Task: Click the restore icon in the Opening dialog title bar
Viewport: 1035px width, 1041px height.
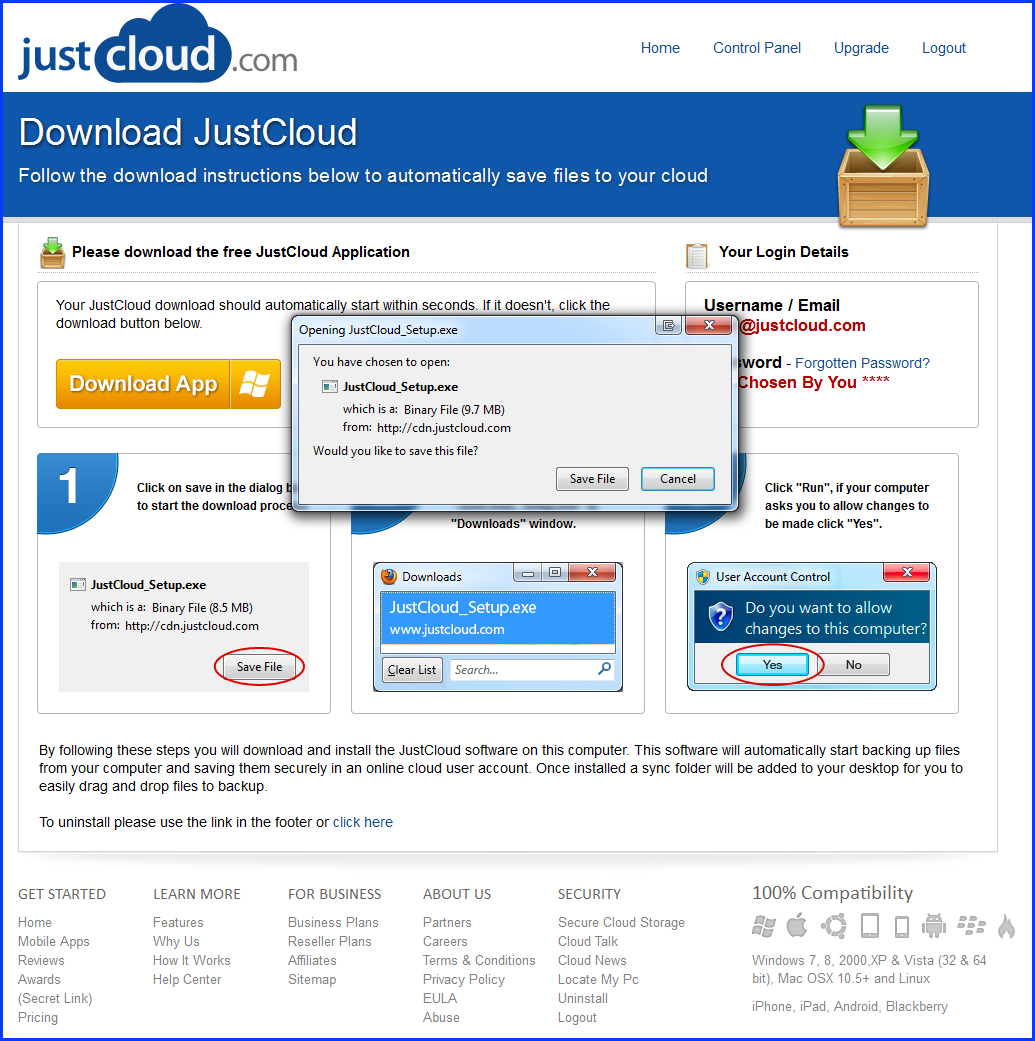Action: click(669, 325)
